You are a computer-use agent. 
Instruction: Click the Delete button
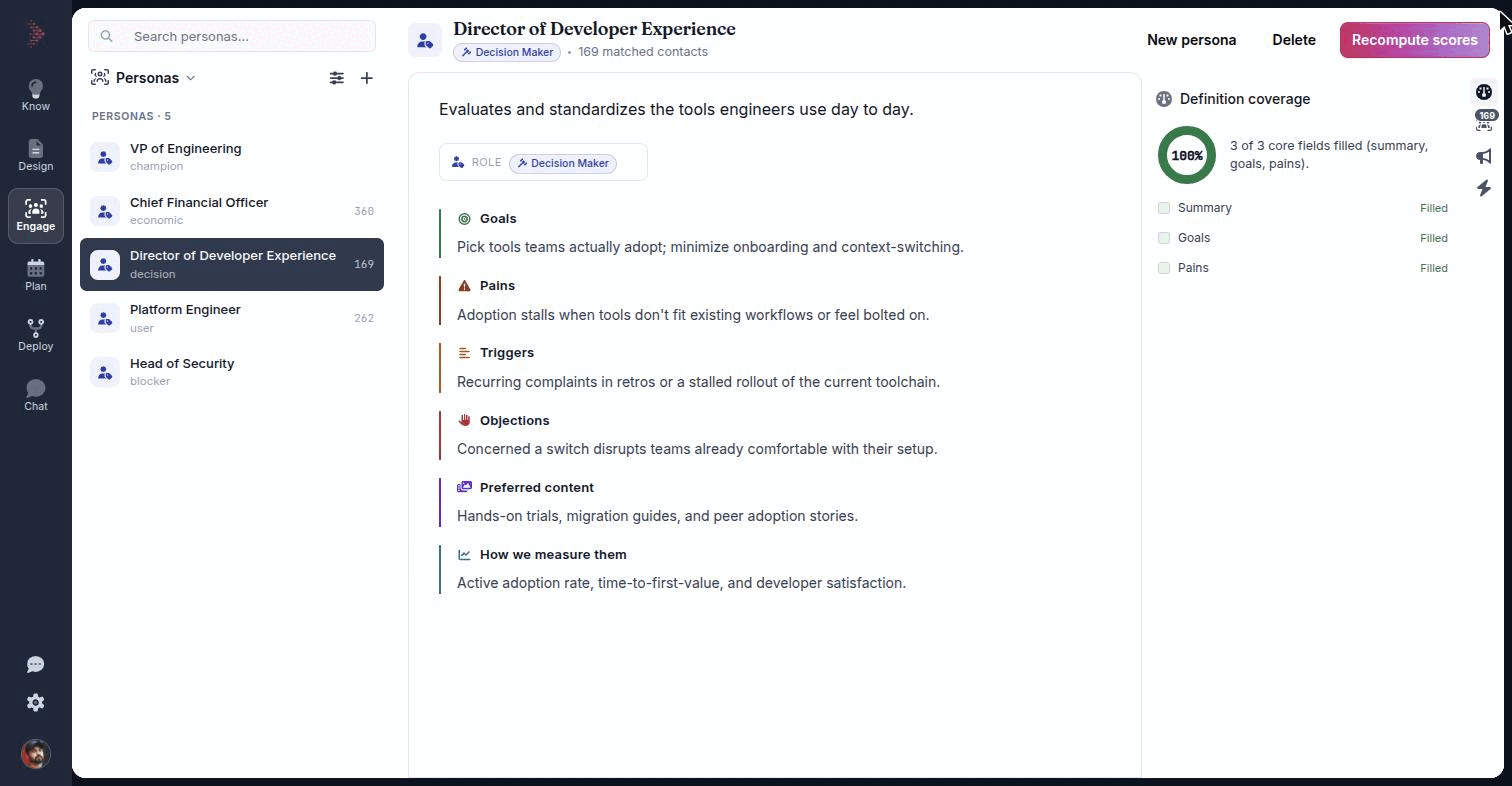pyautogui.click(x=1293, y=40)
